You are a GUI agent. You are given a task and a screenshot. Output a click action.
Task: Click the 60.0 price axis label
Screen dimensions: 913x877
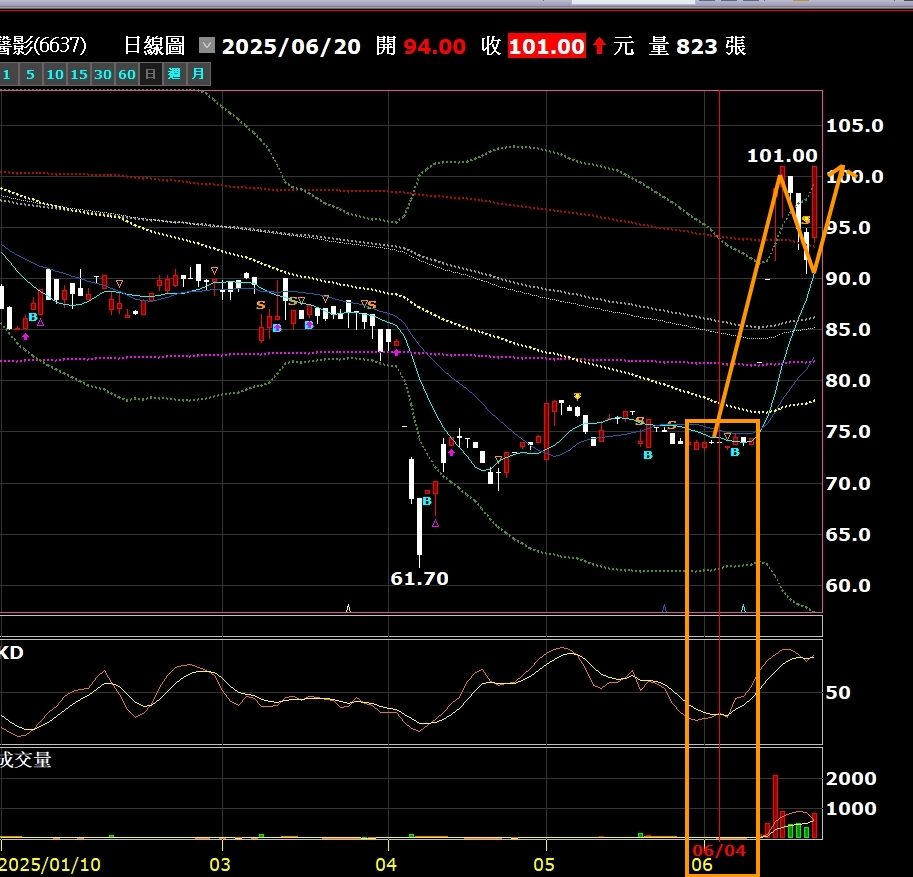click(848, 585)
